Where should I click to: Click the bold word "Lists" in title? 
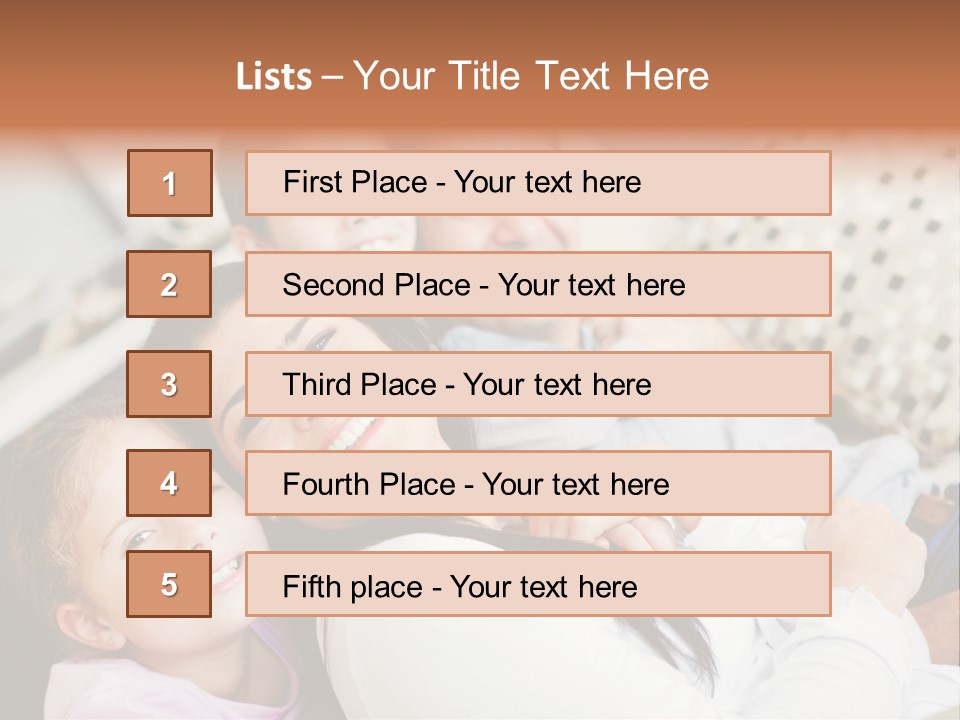tap(274, 76)
